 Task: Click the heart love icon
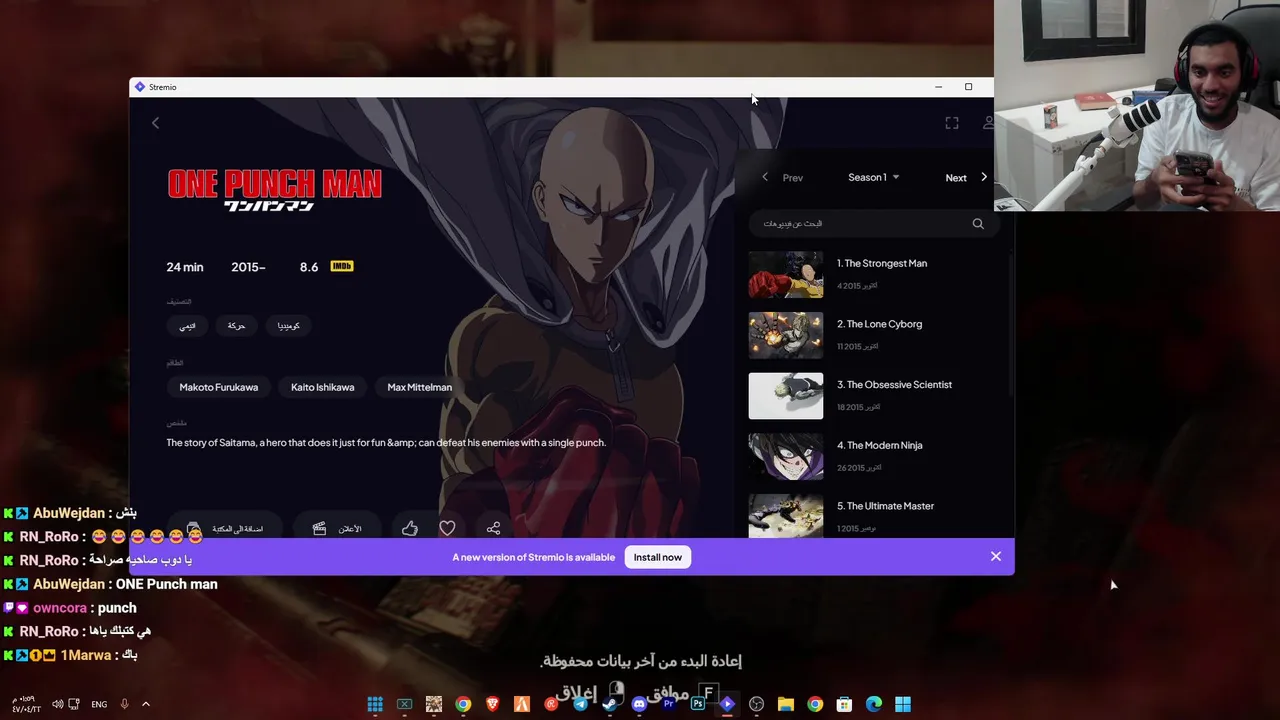coord(447,528)
